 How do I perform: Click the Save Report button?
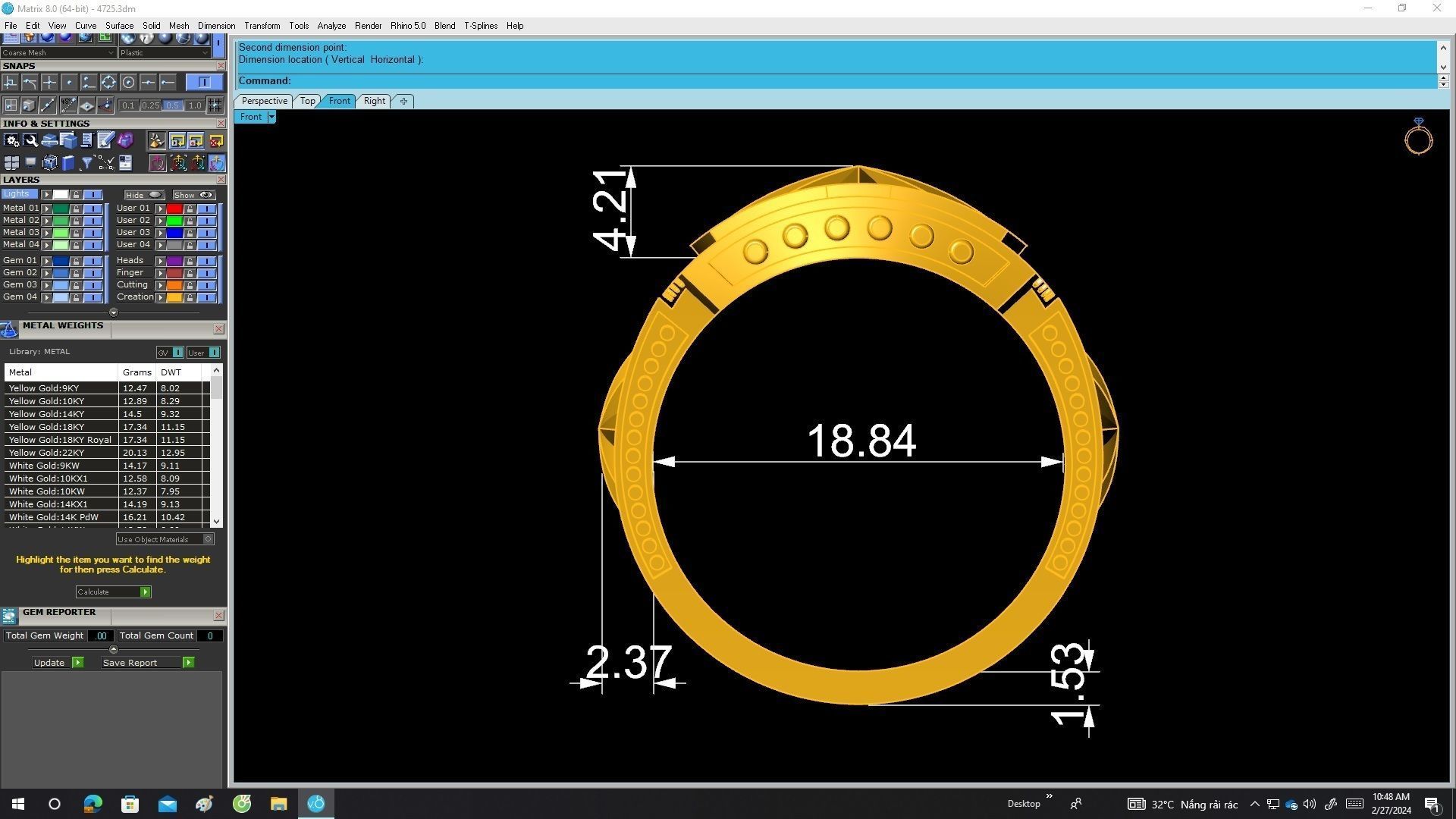click(x=148, y=663)
